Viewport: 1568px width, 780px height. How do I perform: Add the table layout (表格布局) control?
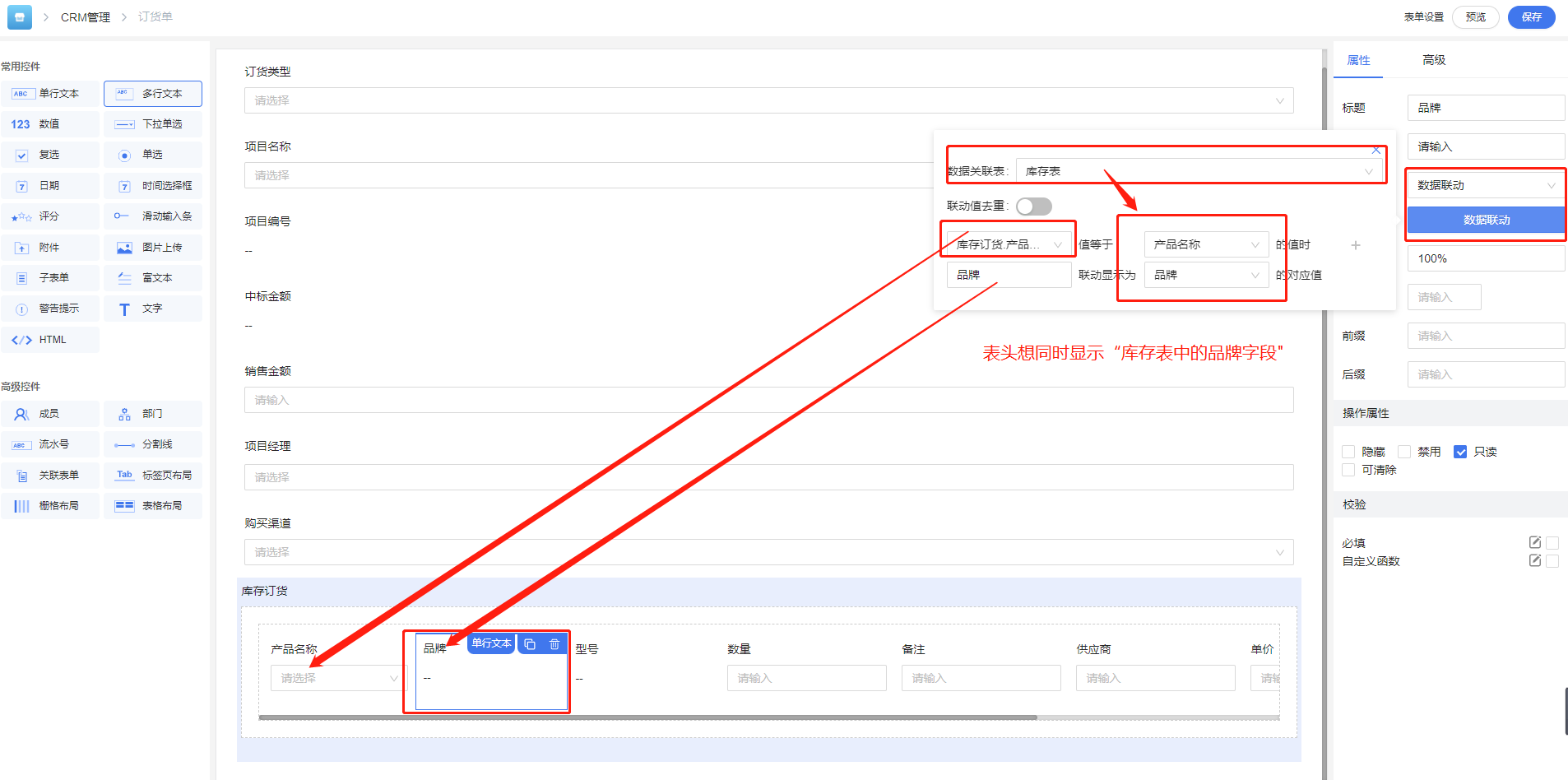pos(153,506)
